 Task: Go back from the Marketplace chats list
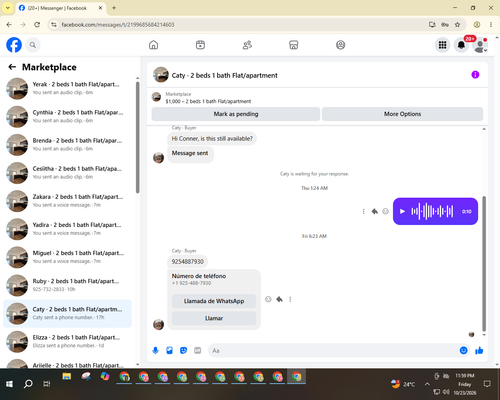(12, 67)
